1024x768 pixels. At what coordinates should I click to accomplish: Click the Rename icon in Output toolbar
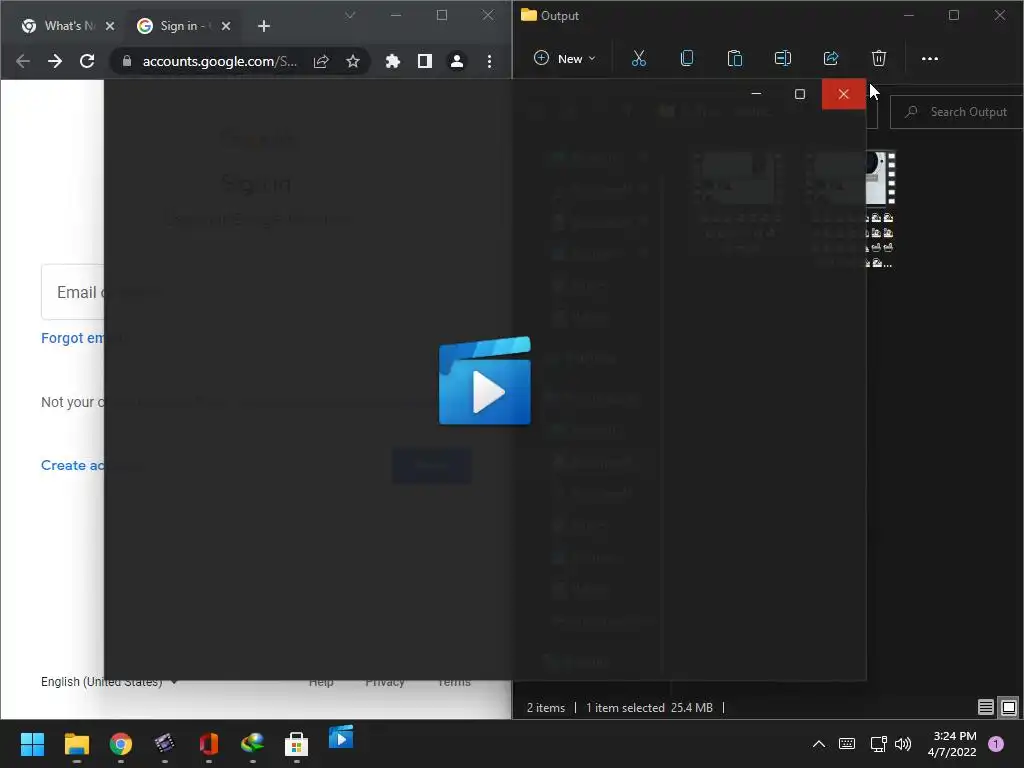point(782,59)
